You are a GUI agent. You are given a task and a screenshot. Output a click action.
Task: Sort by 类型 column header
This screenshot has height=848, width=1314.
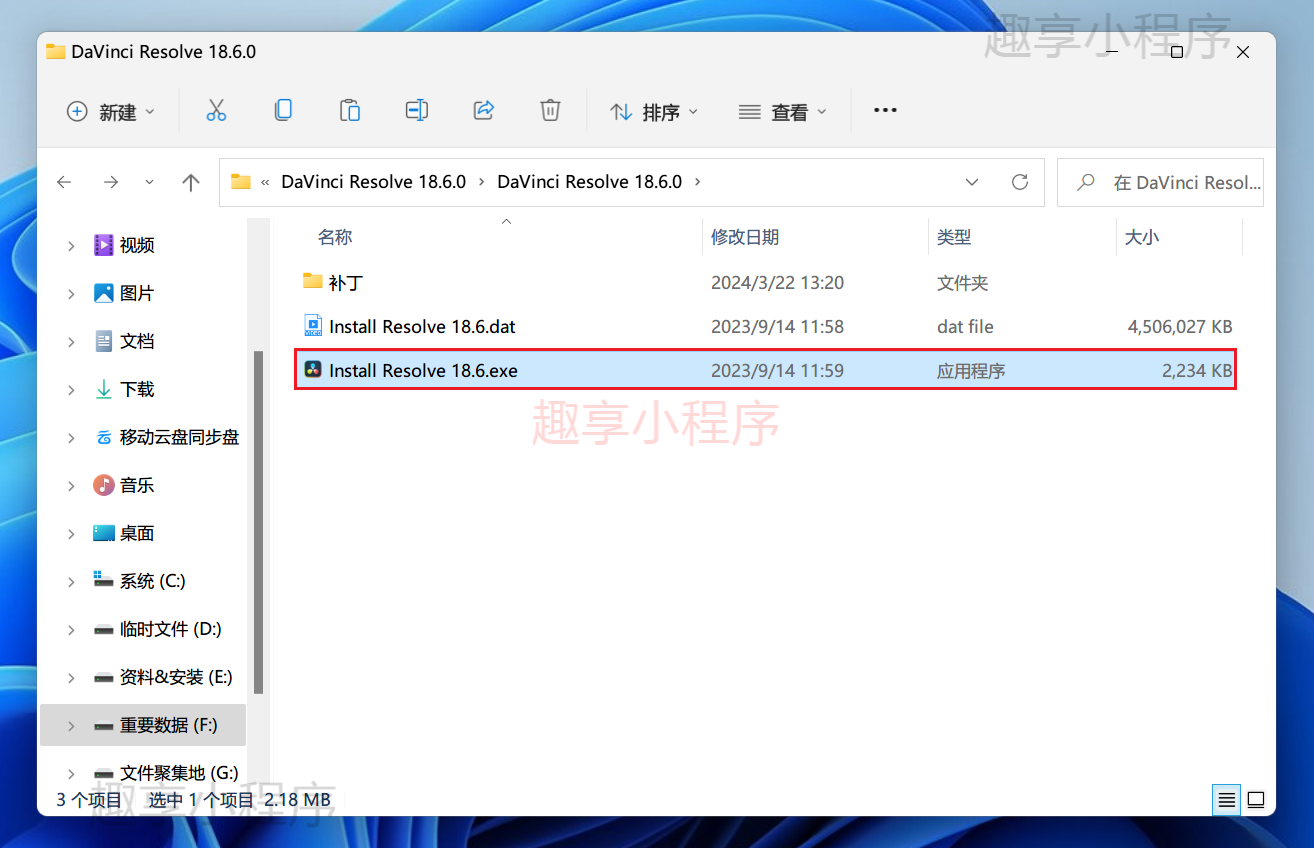click(x=954, y=237)
